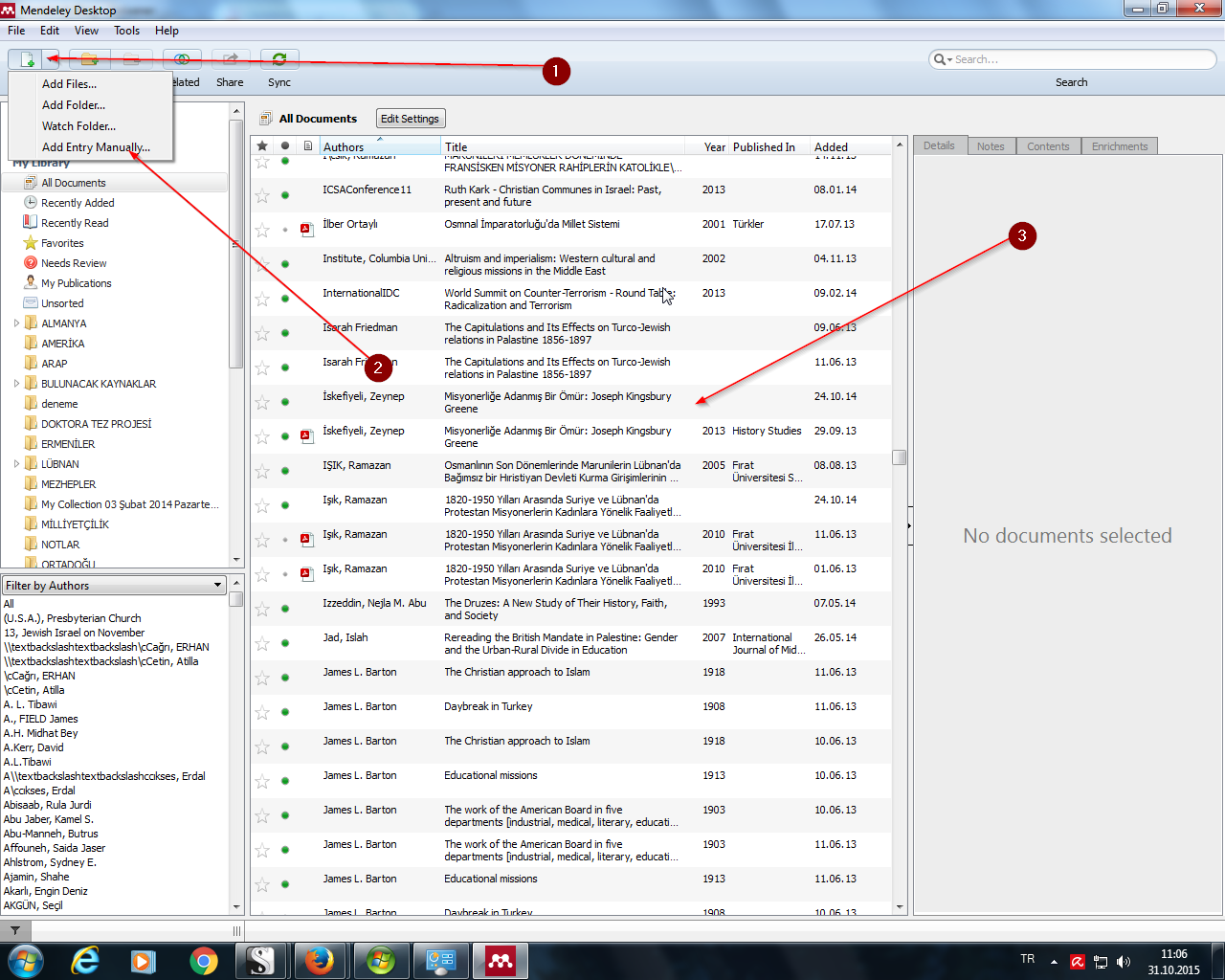Toggle read status dot for ICSAConference11 row
Screen dimensions: 1225x980
pyautogui.click(x=285, y=195)
